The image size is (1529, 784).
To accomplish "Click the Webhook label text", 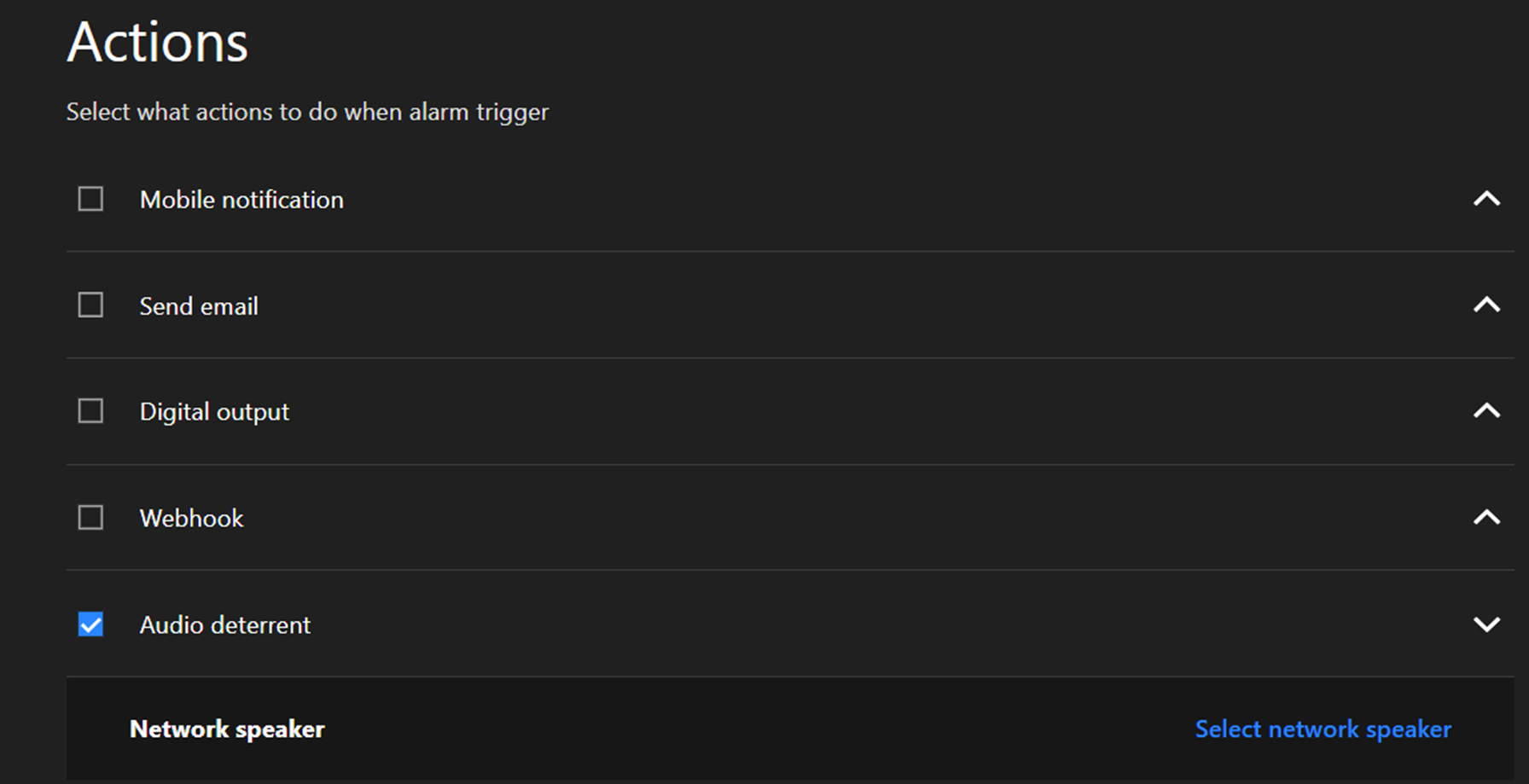I will 191,519.
